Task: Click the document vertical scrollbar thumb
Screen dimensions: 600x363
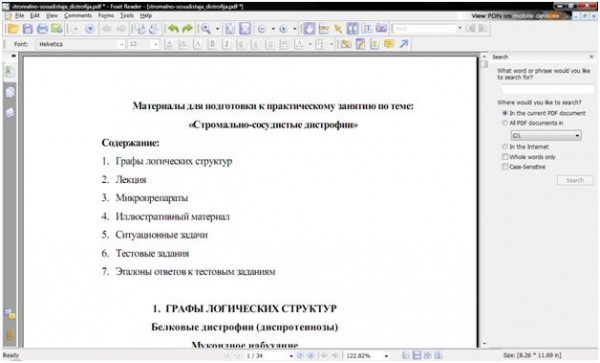Action: pyautogui.click(x=484, y=64)
